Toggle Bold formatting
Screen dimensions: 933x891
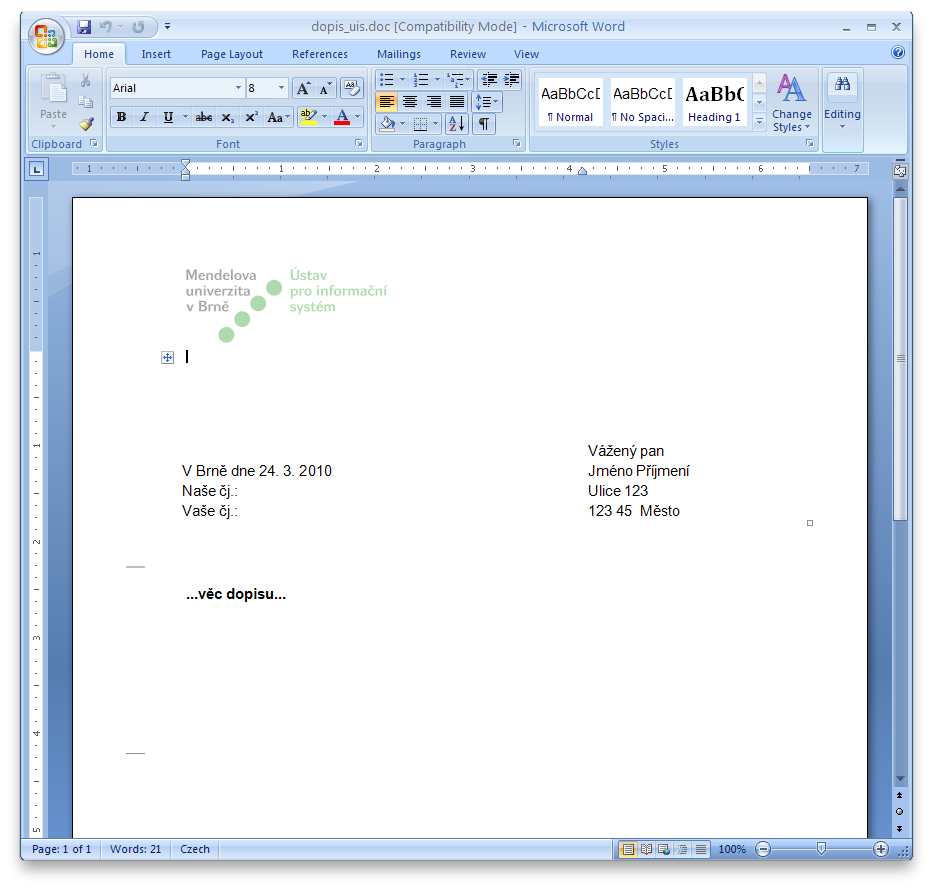tap(121, 117)
